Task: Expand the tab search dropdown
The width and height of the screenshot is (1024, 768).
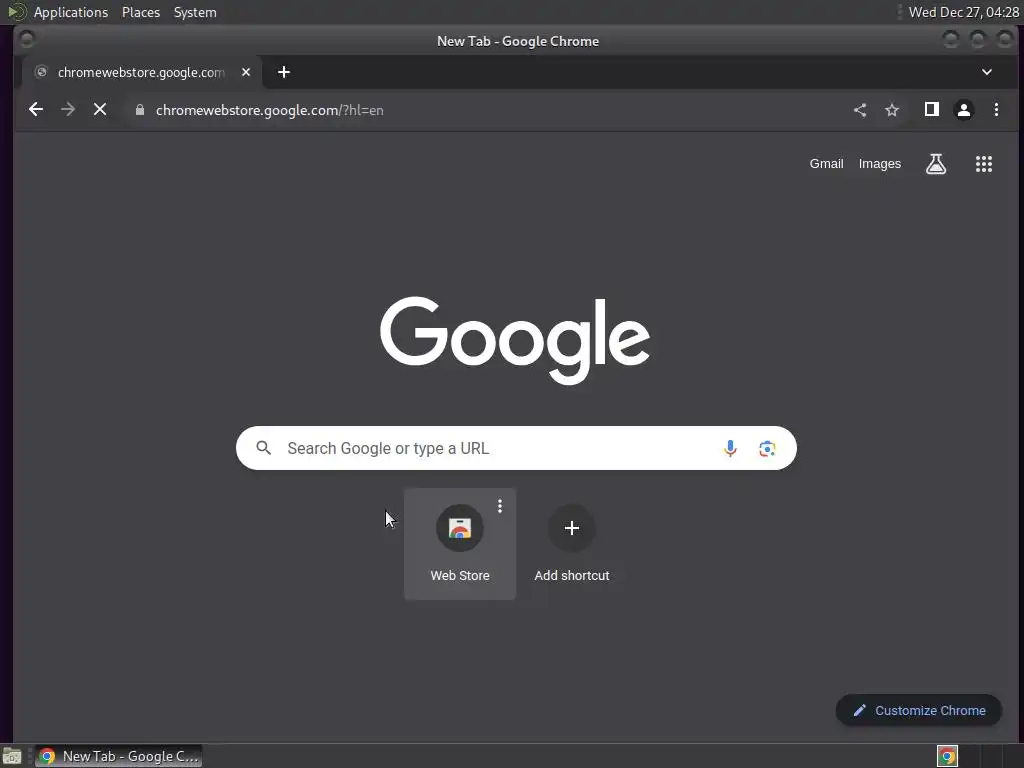Action: coord(987,72)
